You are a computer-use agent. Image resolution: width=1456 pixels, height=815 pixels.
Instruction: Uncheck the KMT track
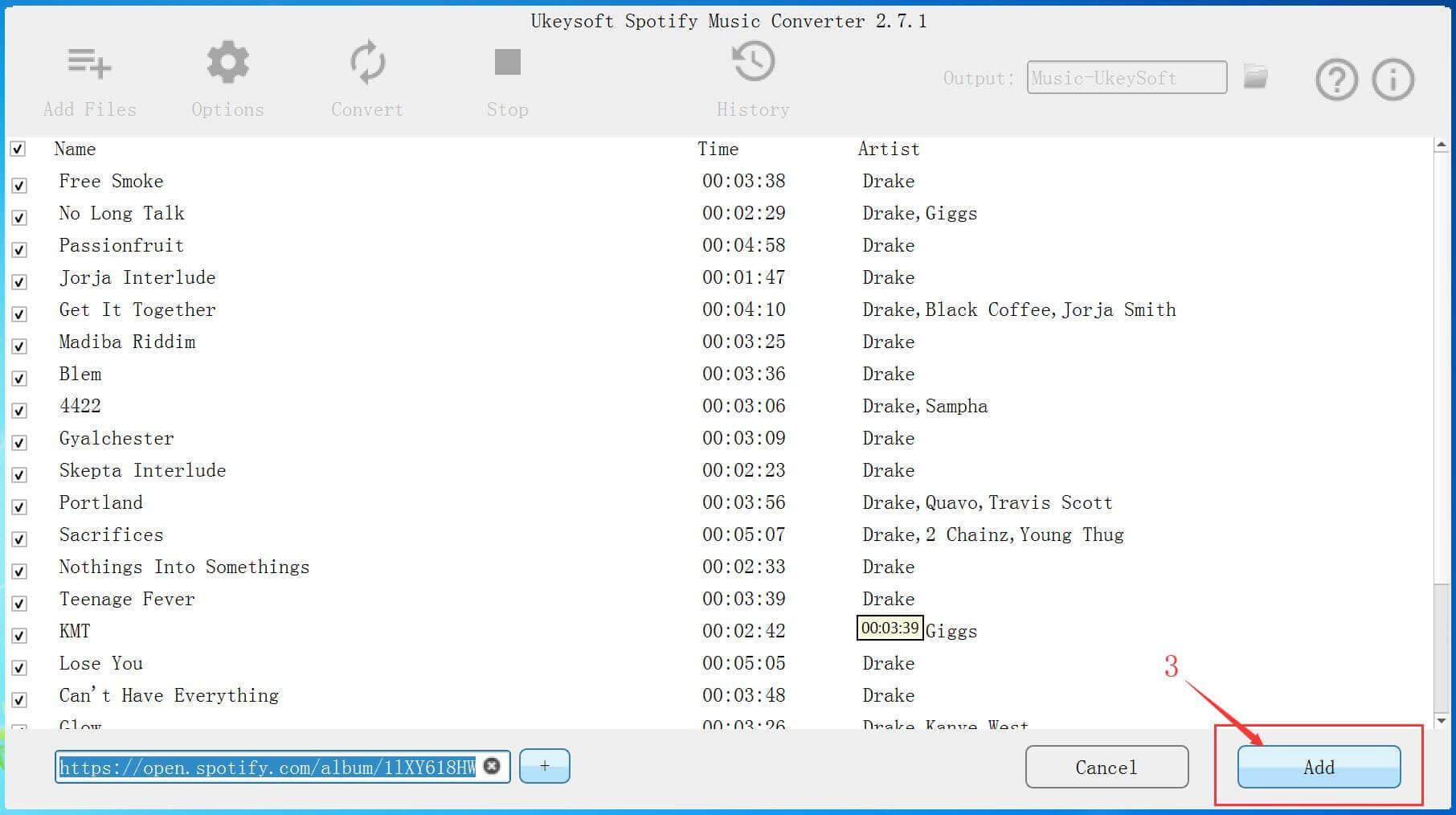tap(19, 635)
